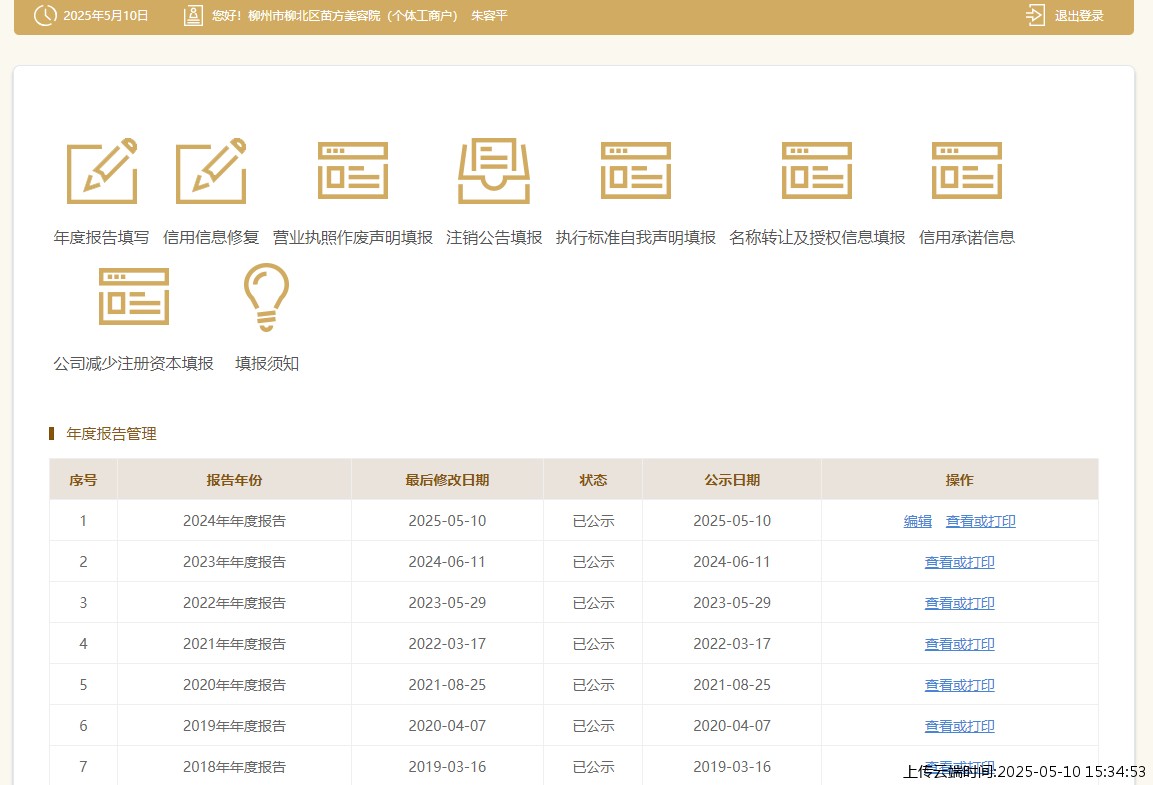Click the 公司减少注册资本填报 label
The height and width of the screenshot is (785, 1153).
coord(134,364)
